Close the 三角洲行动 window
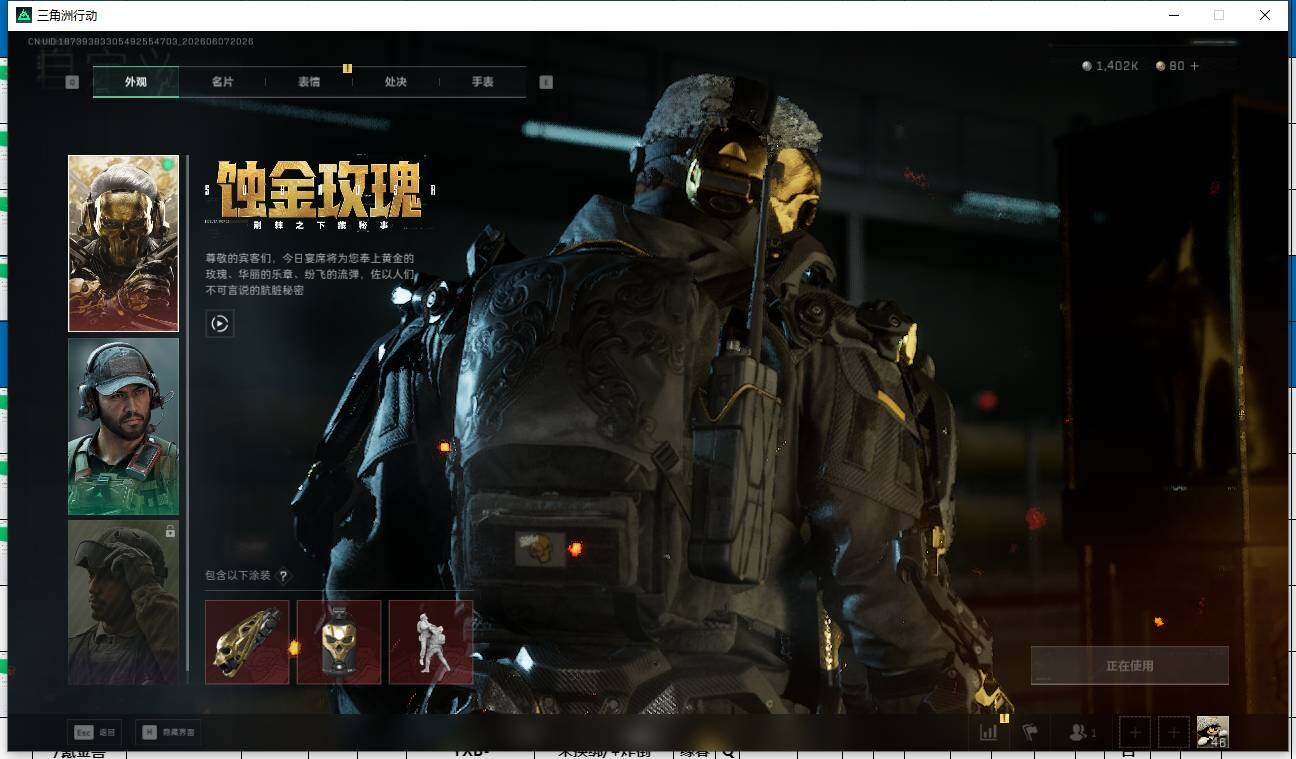The height and width of the screenshot is (759, 1296). coord(1265,15)
